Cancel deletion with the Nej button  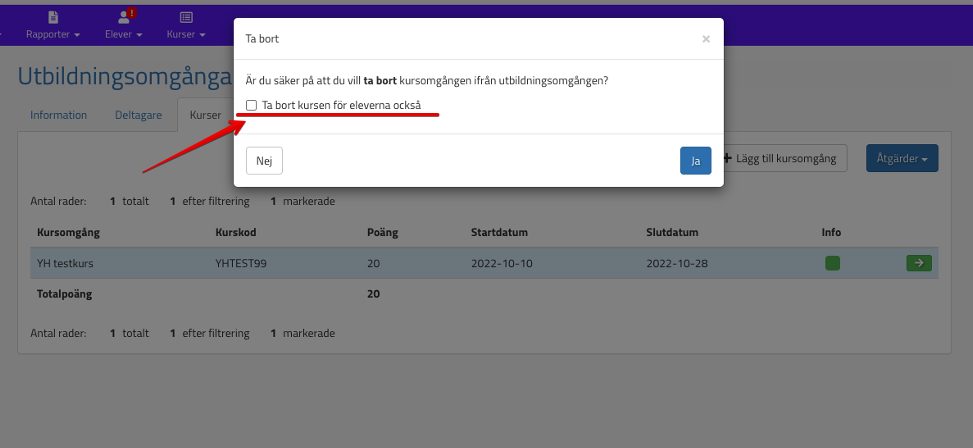pos(264,160)
